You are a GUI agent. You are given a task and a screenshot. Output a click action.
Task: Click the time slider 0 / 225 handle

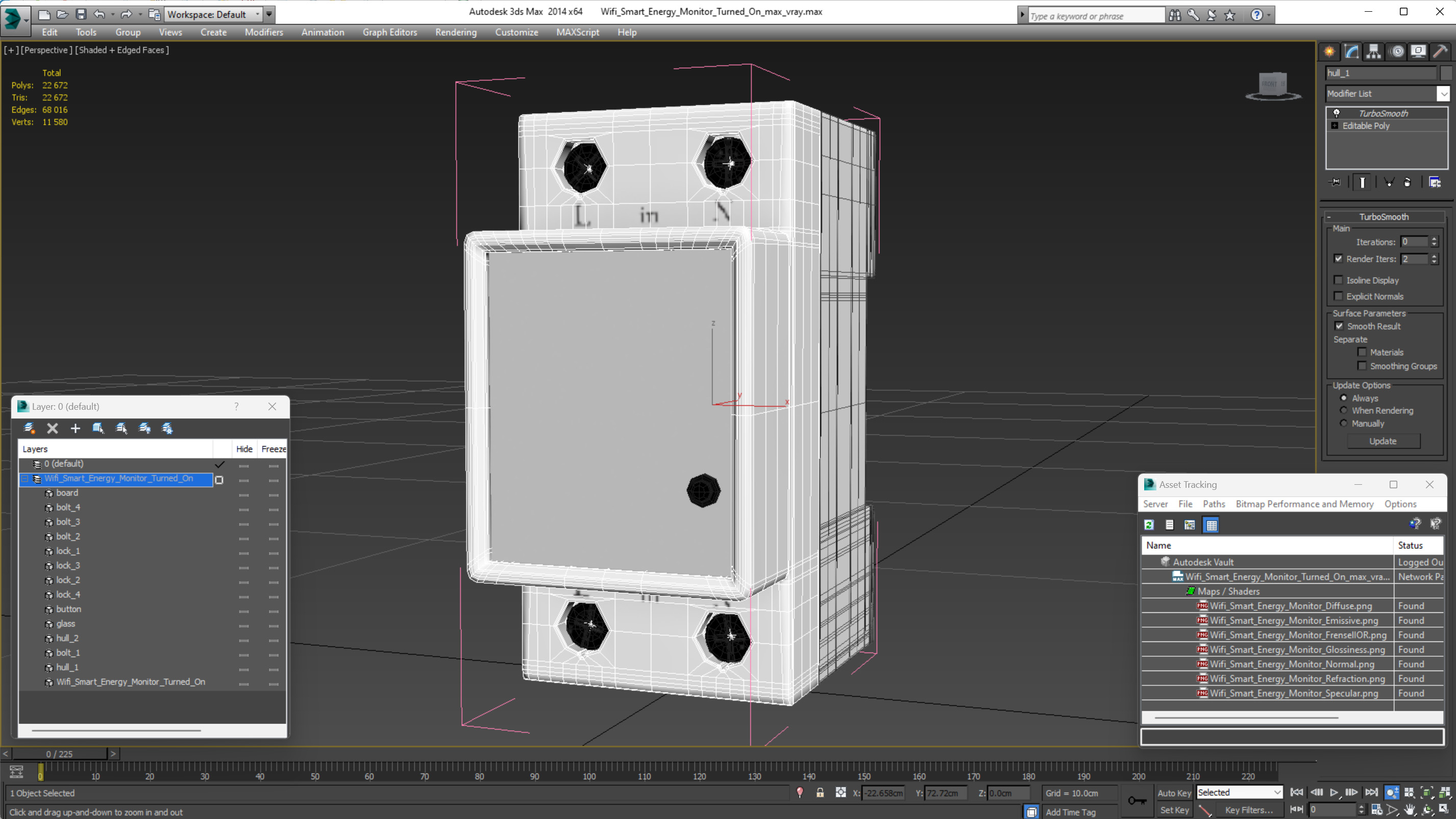pyautogui.click(x=59, y=754)
